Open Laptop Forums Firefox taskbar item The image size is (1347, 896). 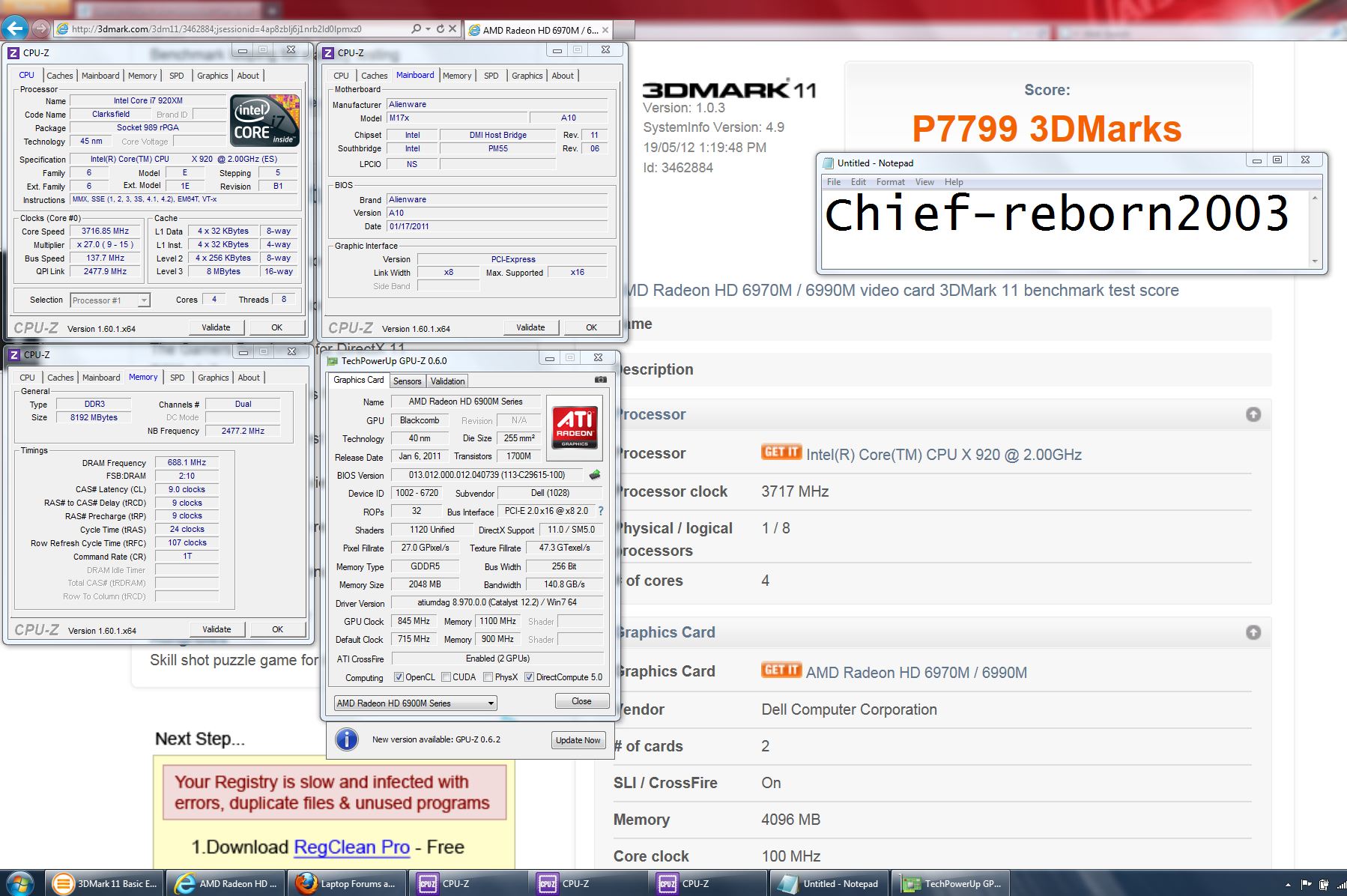pyautogui.click(x=345, y=884)
